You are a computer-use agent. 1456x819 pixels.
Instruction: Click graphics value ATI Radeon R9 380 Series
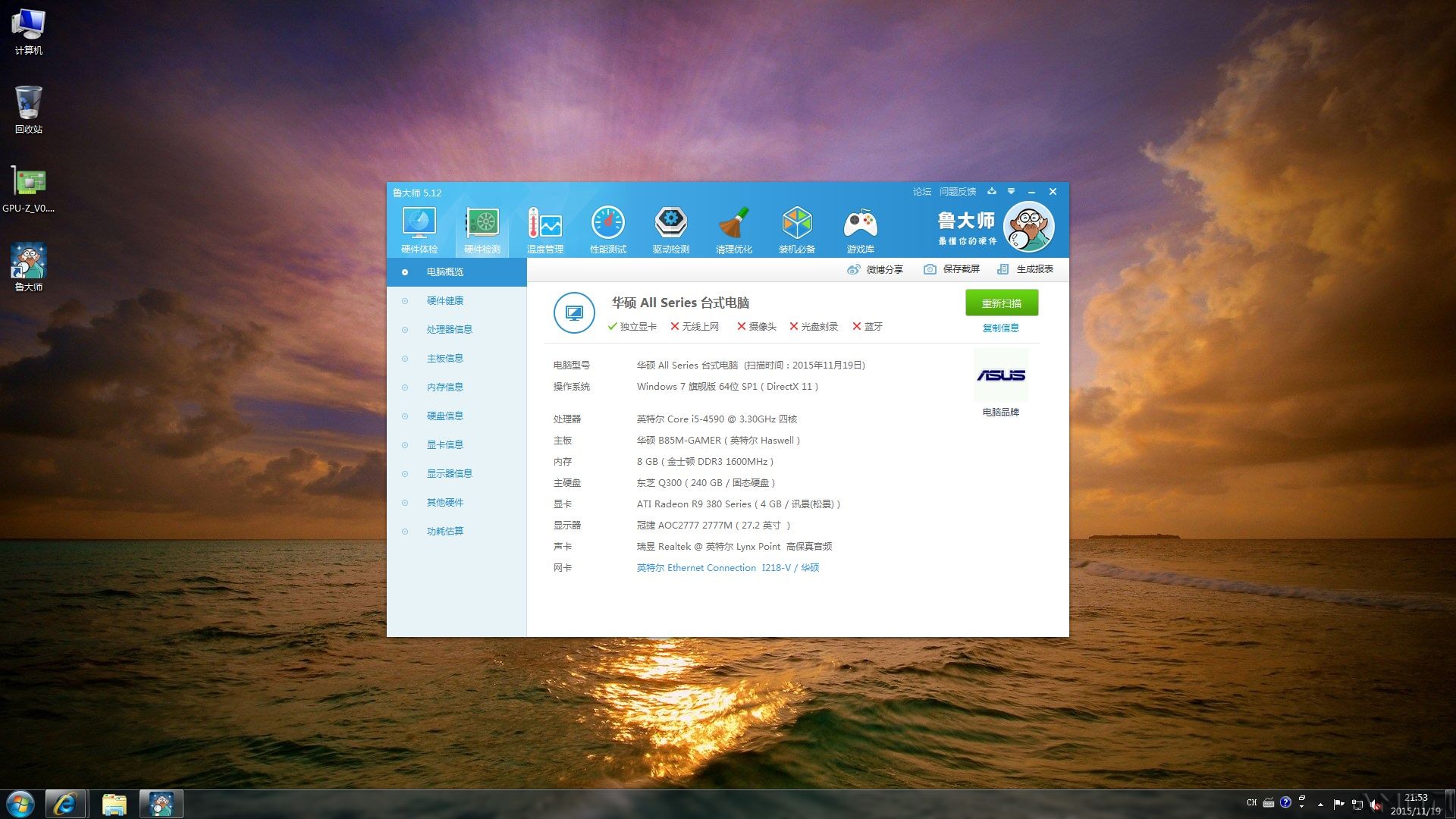point(739,504)
